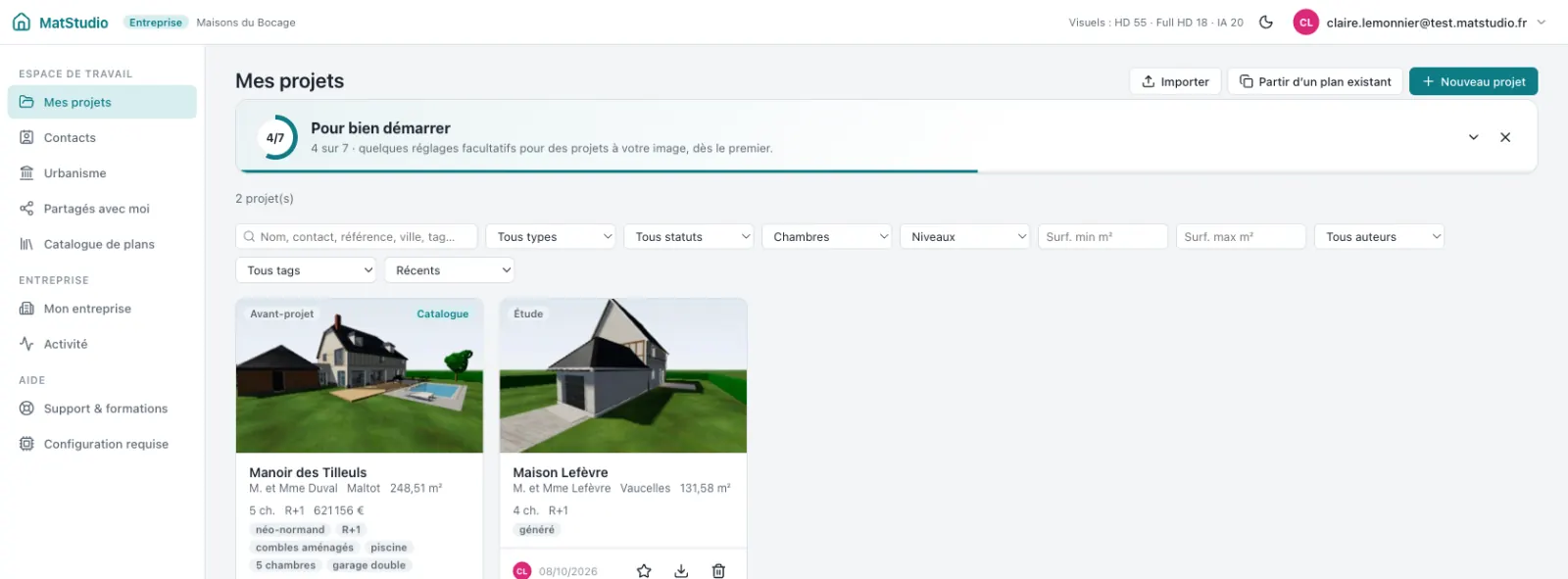Go to Contacts page
The width and height of the screenshot is (1568, 579).
pos(102,138)
